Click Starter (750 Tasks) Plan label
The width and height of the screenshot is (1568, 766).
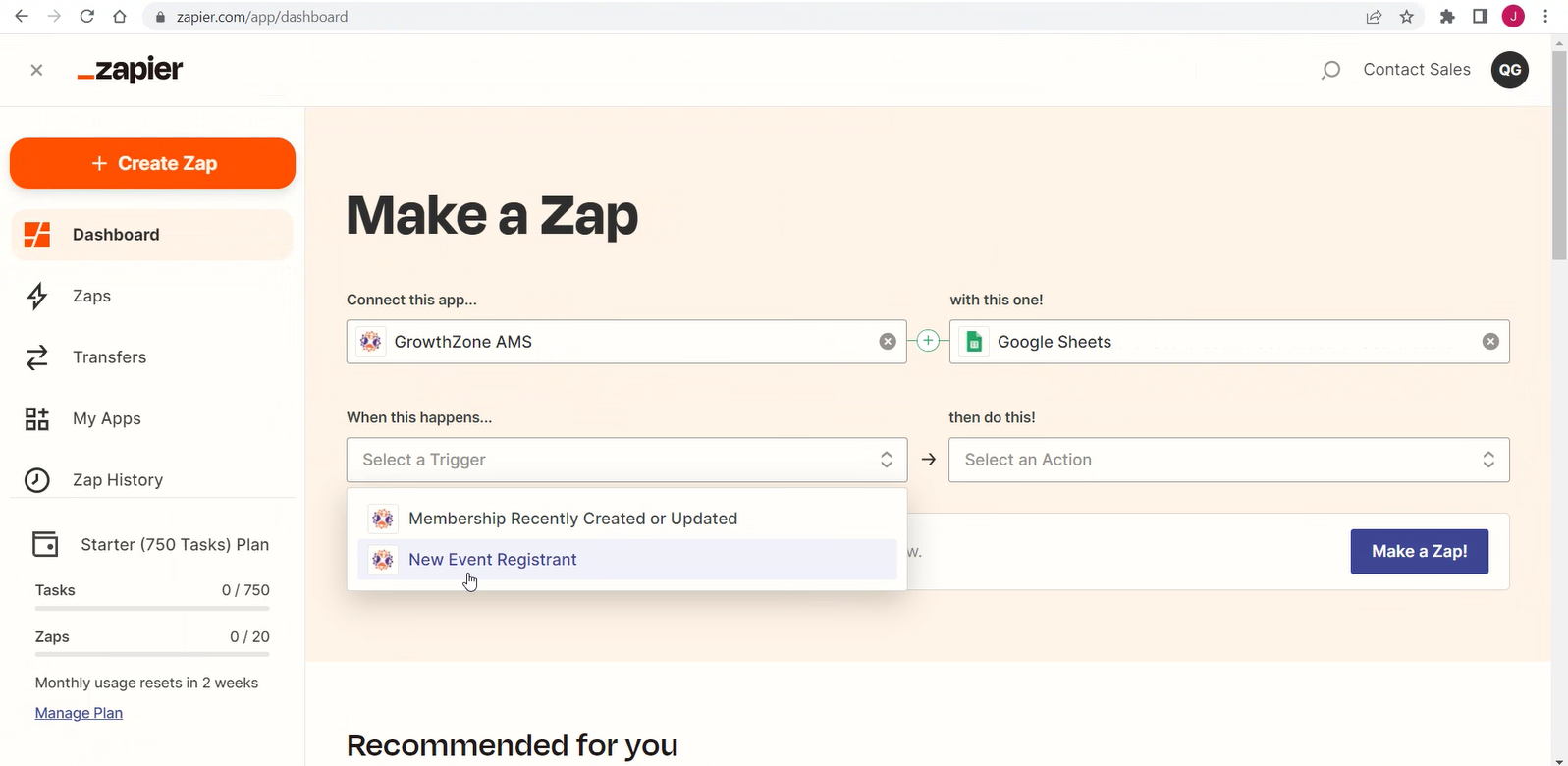(175, 545)
